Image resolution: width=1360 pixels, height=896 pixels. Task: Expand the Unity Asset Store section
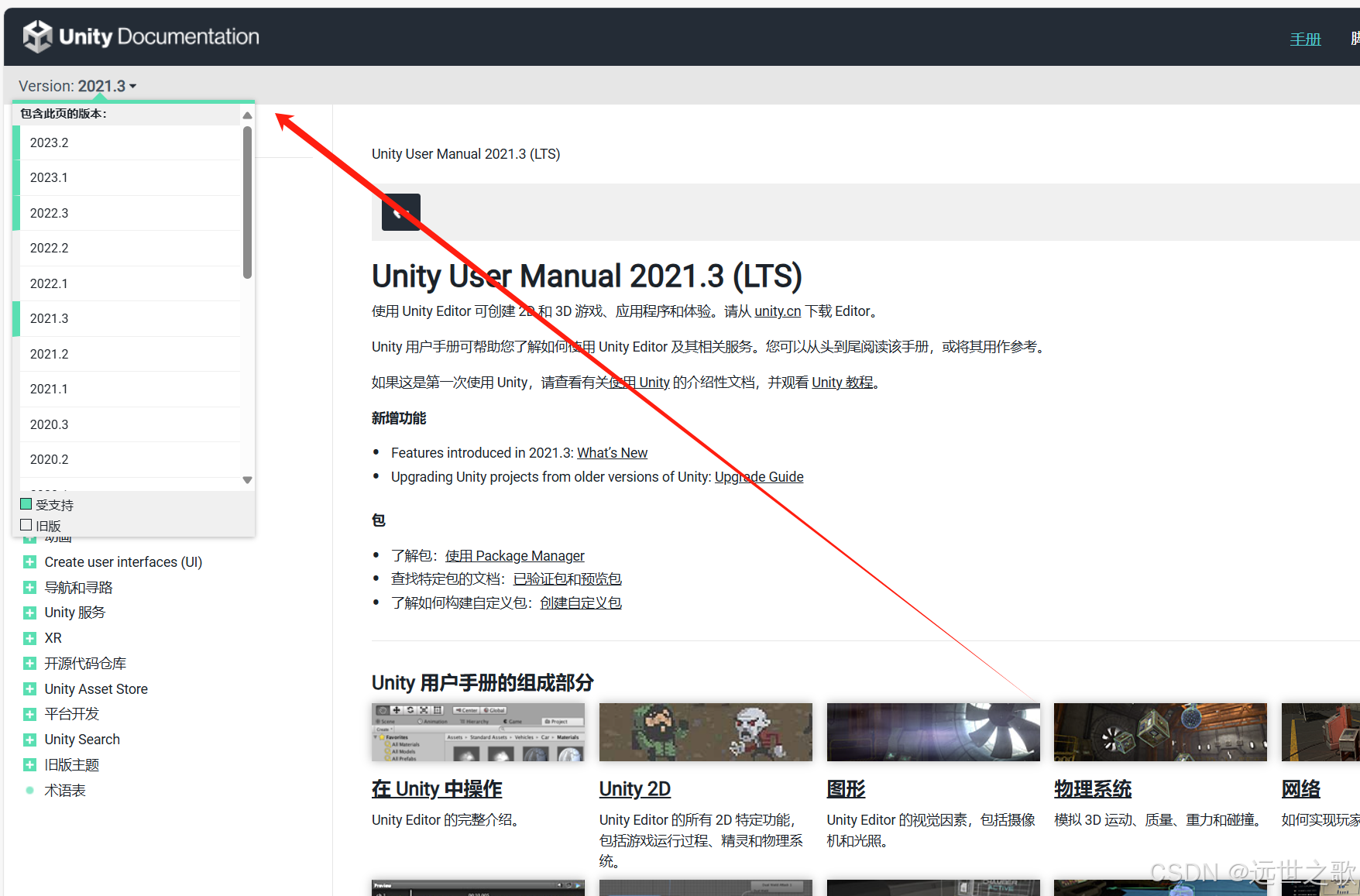point(29,689)
